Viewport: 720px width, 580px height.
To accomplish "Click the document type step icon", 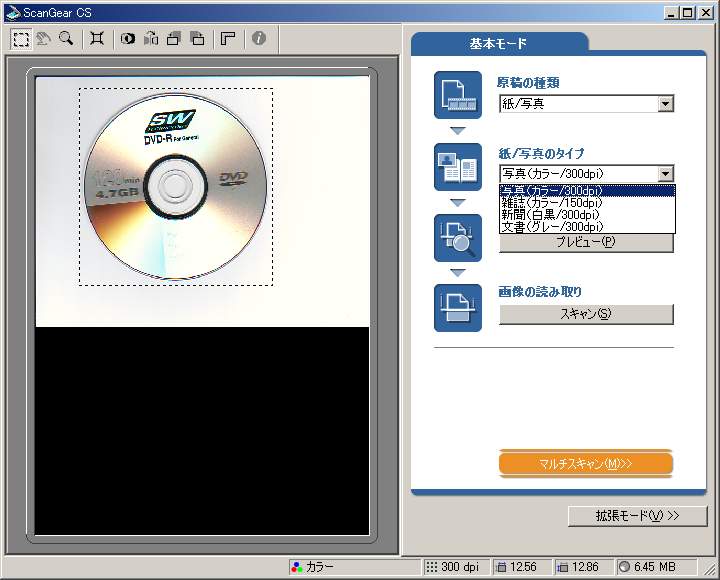I will (x=458, y=95).
